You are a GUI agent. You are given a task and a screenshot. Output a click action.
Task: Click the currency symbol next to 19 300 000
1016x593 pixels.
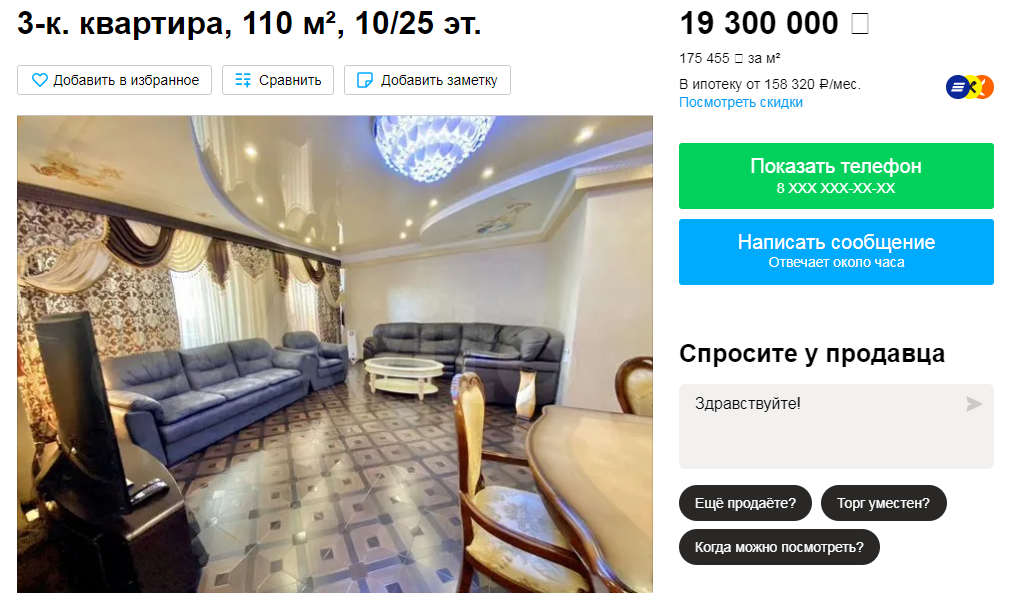[x=860, y=24]
